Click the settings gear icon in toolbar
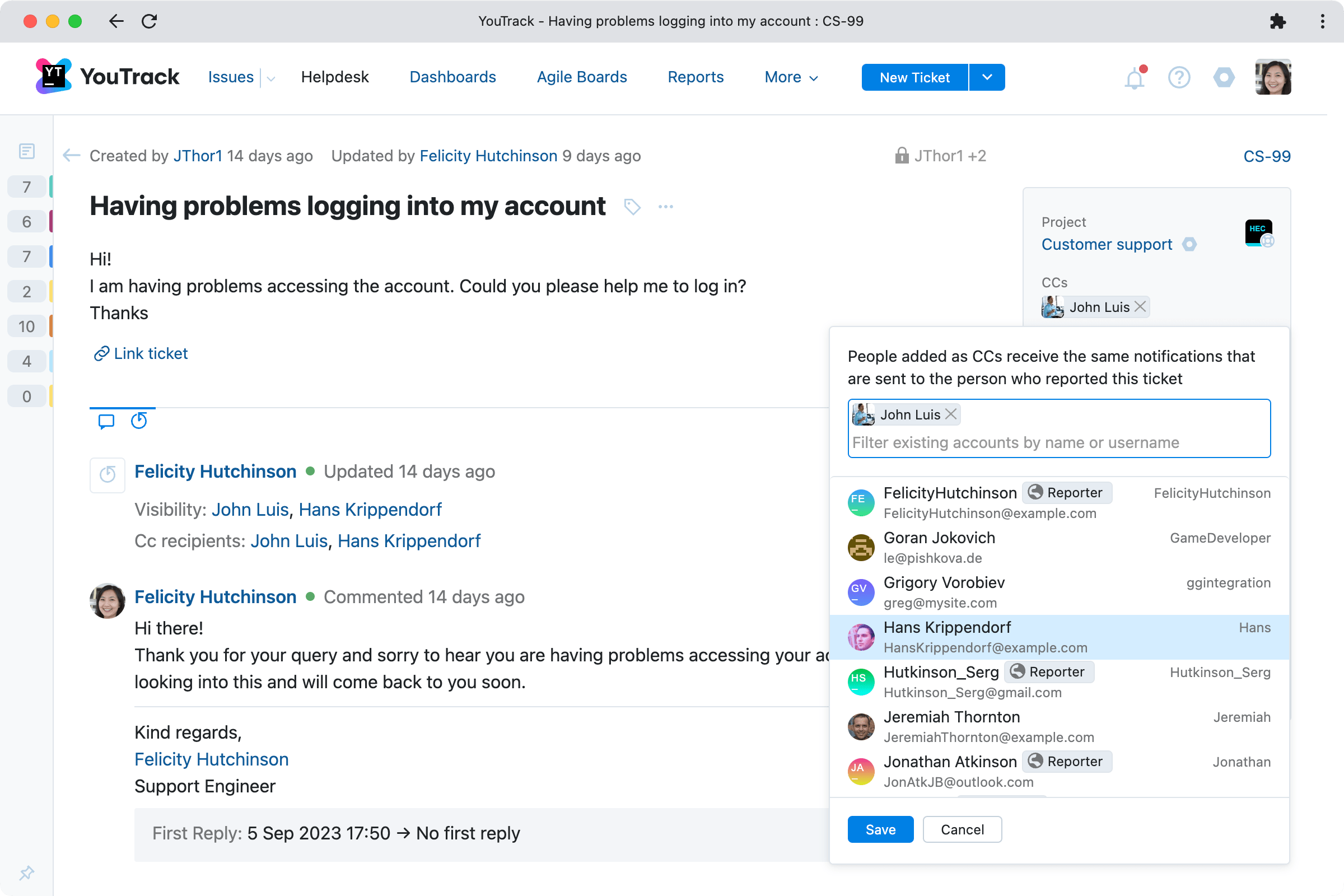This screenshot has width=1344, height=896. 1223,78
